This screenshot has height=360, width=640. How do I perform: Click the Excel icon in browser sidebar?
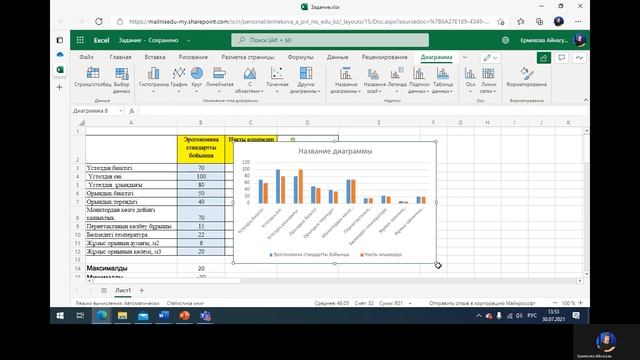pos(60,70)
